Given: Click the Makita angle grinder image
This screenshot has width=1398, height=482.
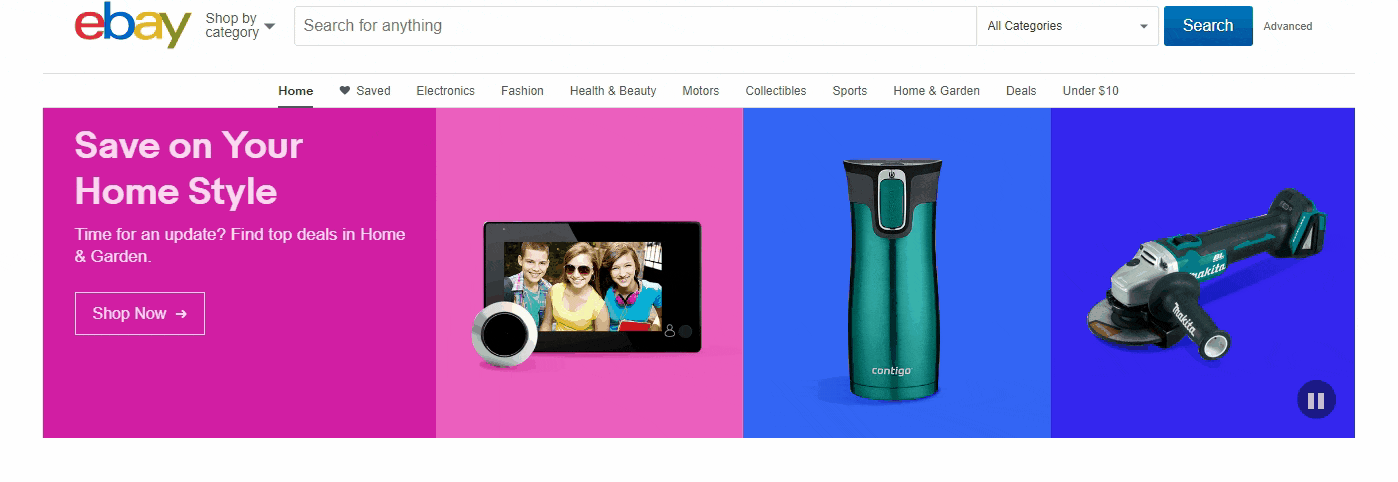Looking at the screenshot, I should pyautogui.click(x=1207, y=275).
